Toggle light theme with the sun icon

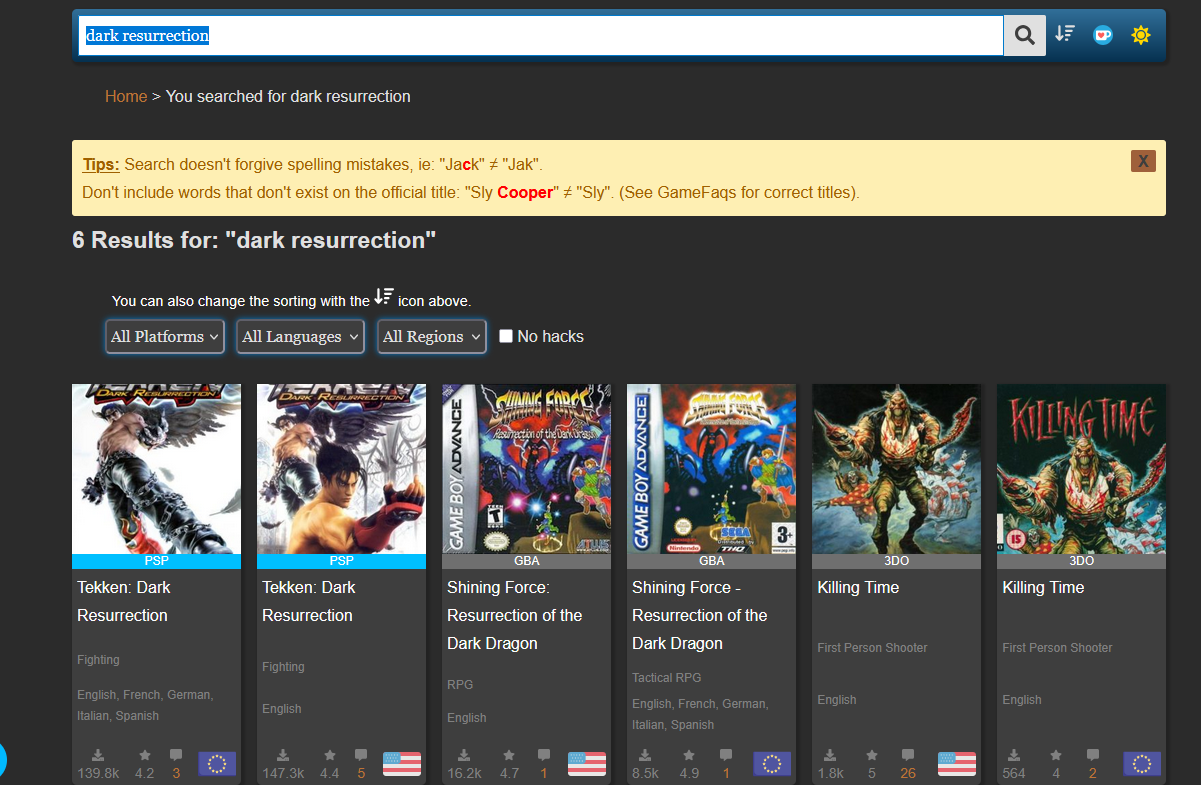(1141, 35)
